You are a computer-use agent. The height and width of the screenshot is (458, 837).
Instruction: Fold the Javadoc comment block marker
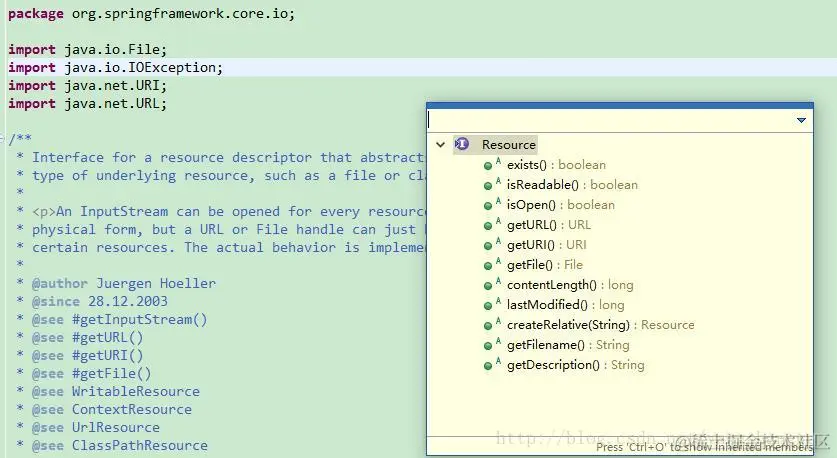click(x=3, y=138)
